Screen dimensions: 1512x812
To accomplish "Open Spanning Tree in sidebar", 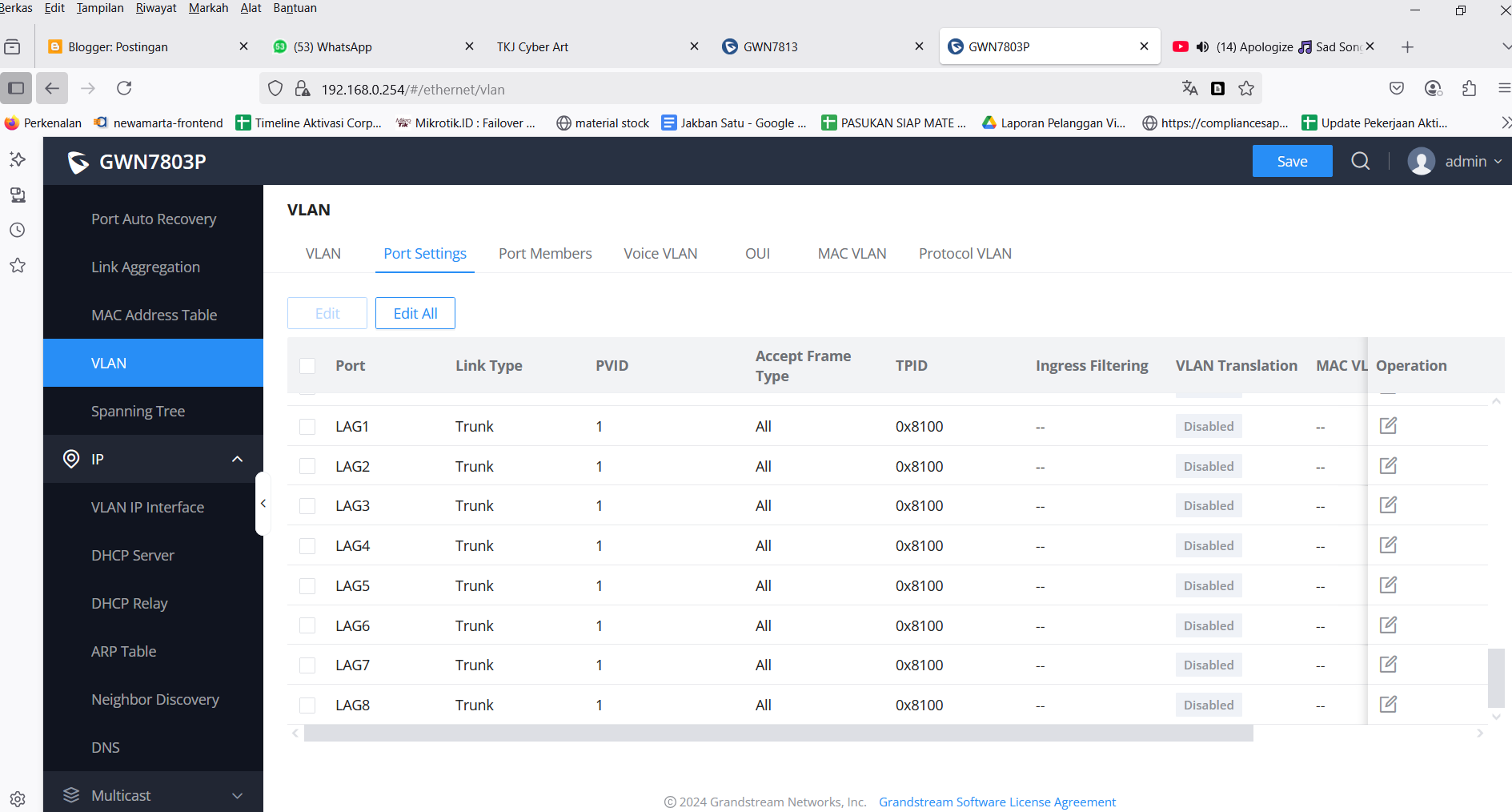I will [153, 411].
